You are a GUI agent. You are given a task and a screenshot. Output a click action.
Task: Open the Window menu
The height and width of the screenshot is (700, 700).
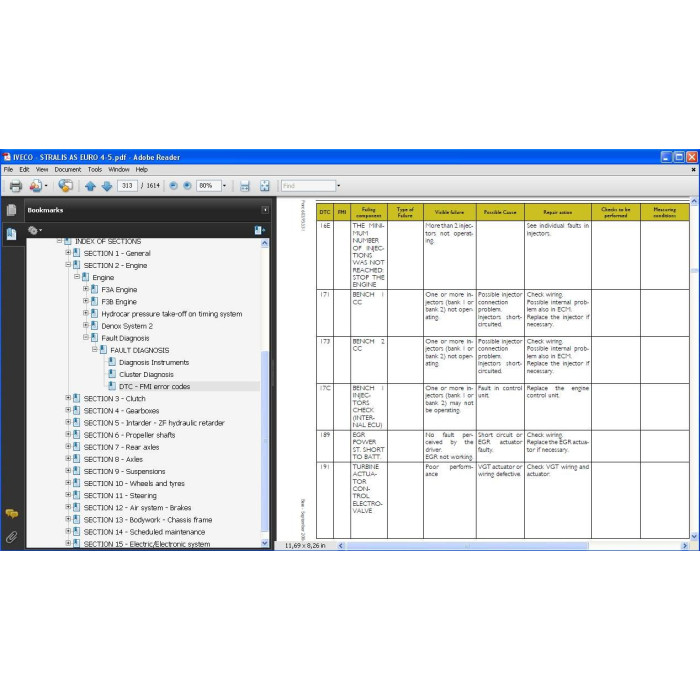119,170
